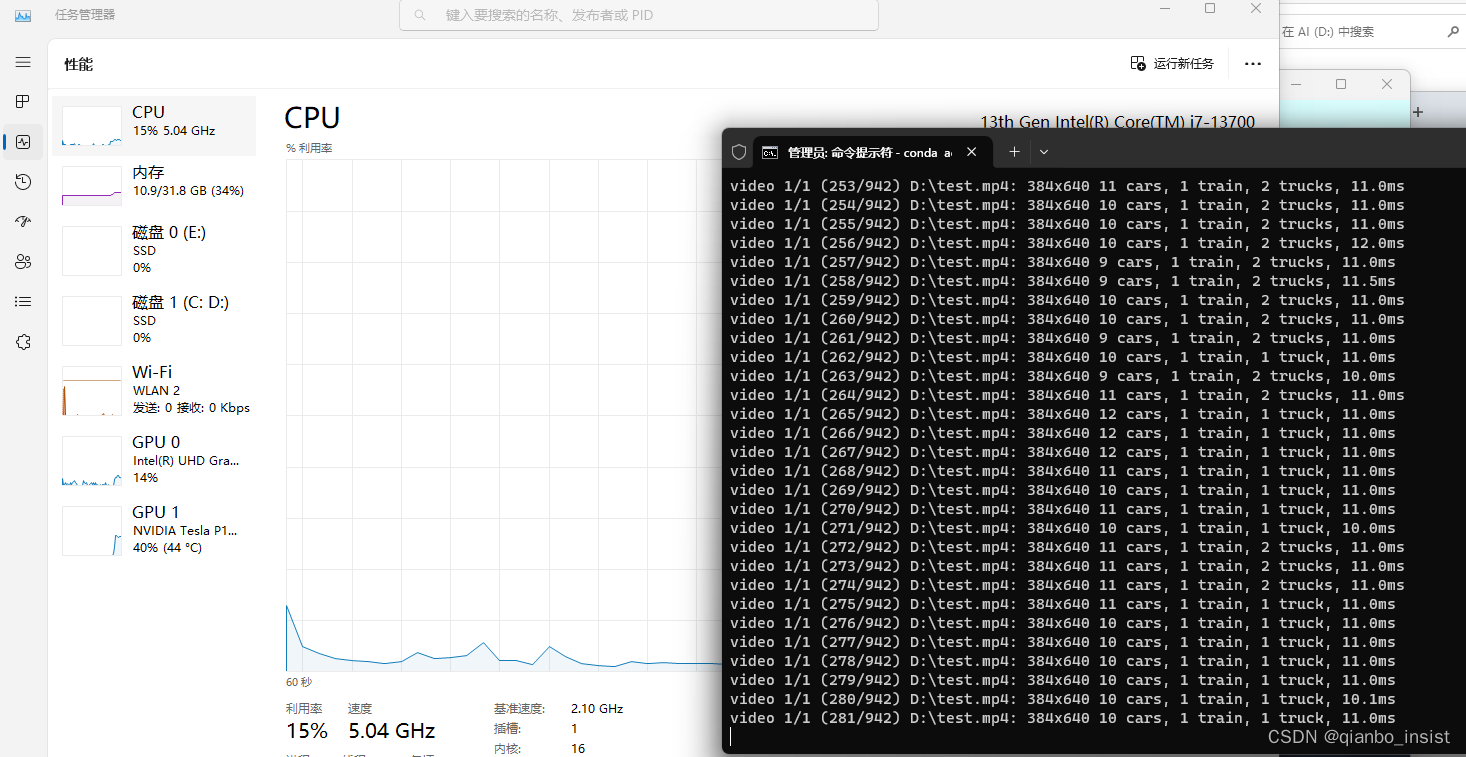
Task: Open the Details list icon in sidebar
Action: point(23,302)
